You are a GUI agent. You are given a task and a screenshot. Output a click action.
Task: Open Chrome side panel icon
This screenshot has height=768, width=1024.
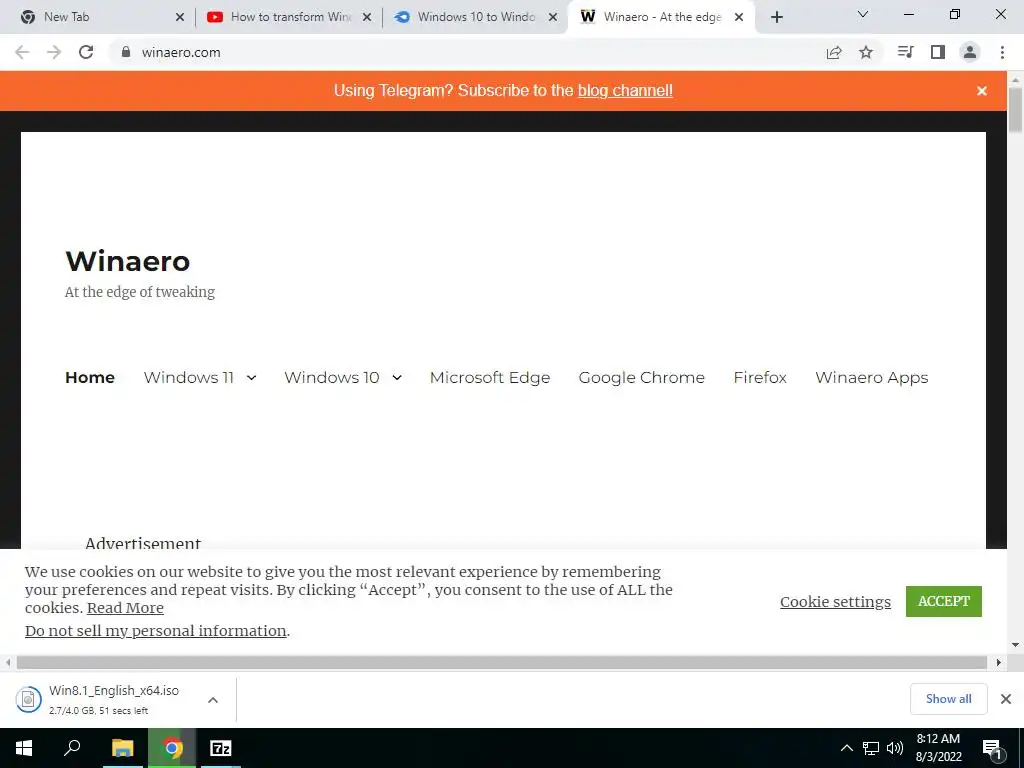938,52
